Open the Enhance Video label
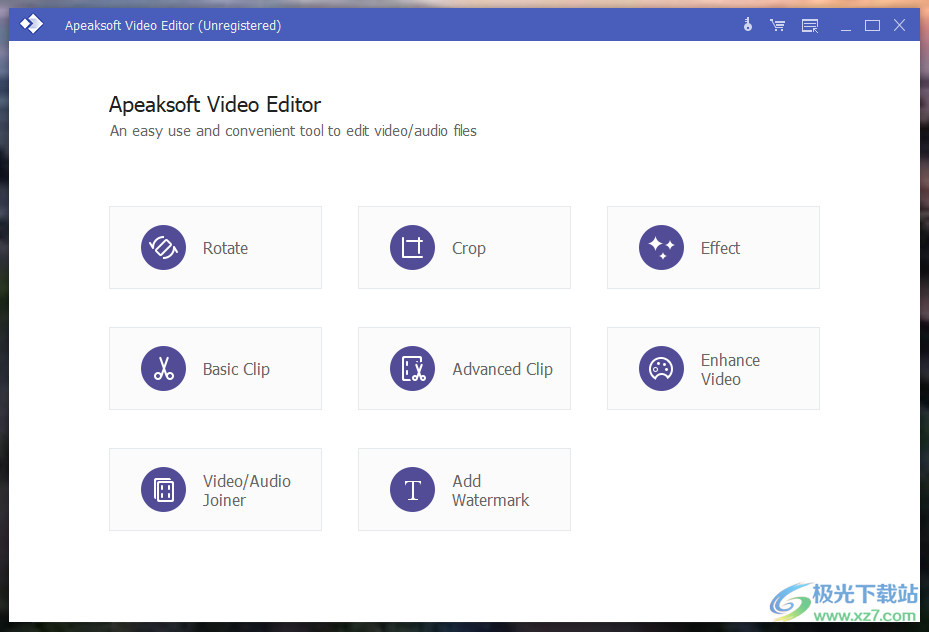The width and height of the screenshot is (929, 632). pos(731,370)
